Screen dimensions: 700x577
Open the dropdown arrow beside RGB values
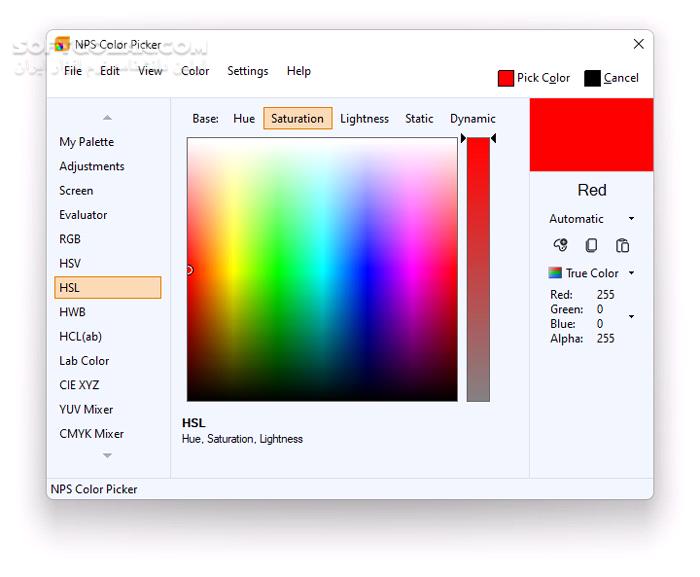coord(631,317)
